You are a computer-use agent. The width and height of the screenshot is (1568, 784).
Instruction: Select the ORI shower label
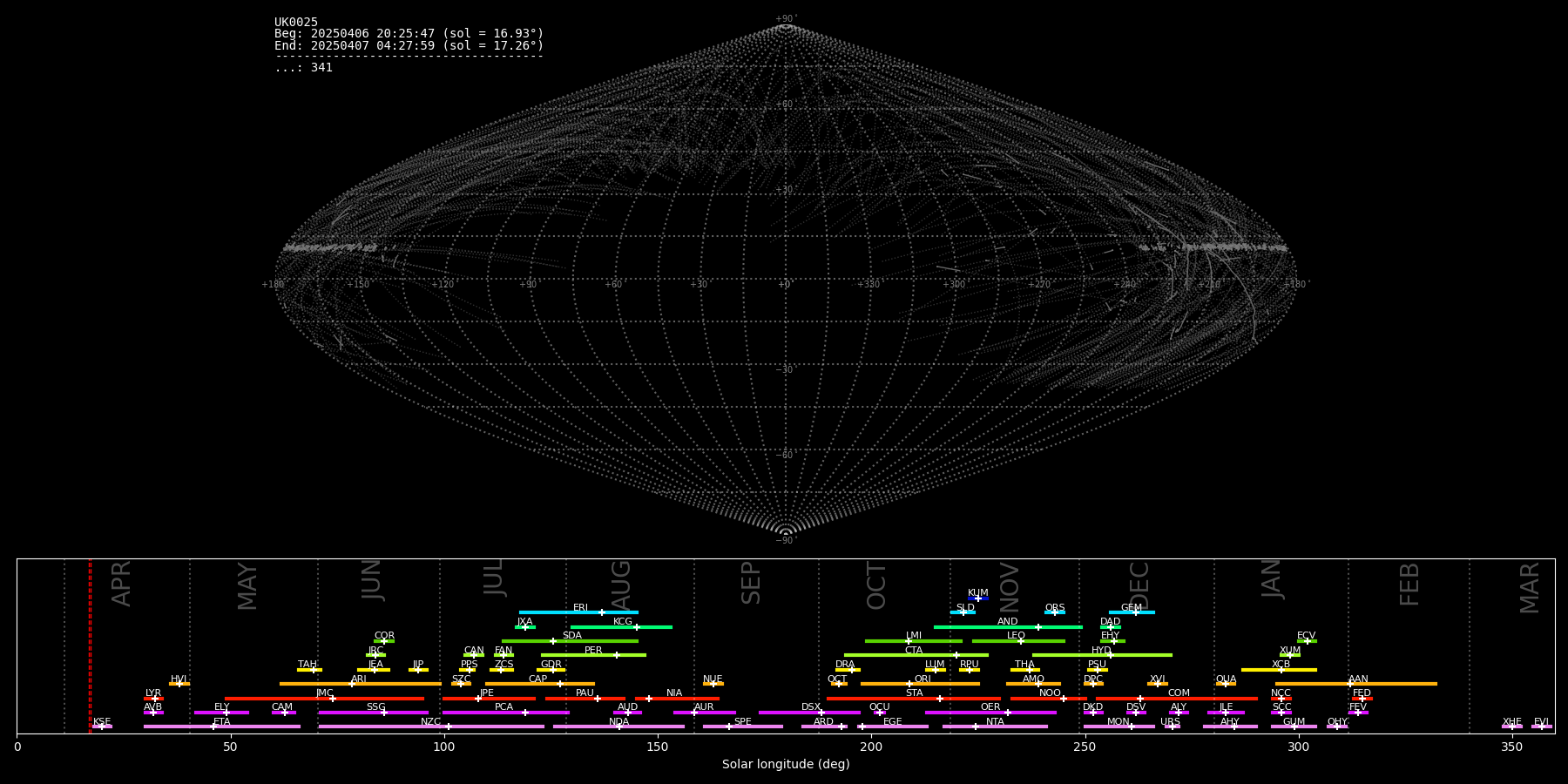923,679
